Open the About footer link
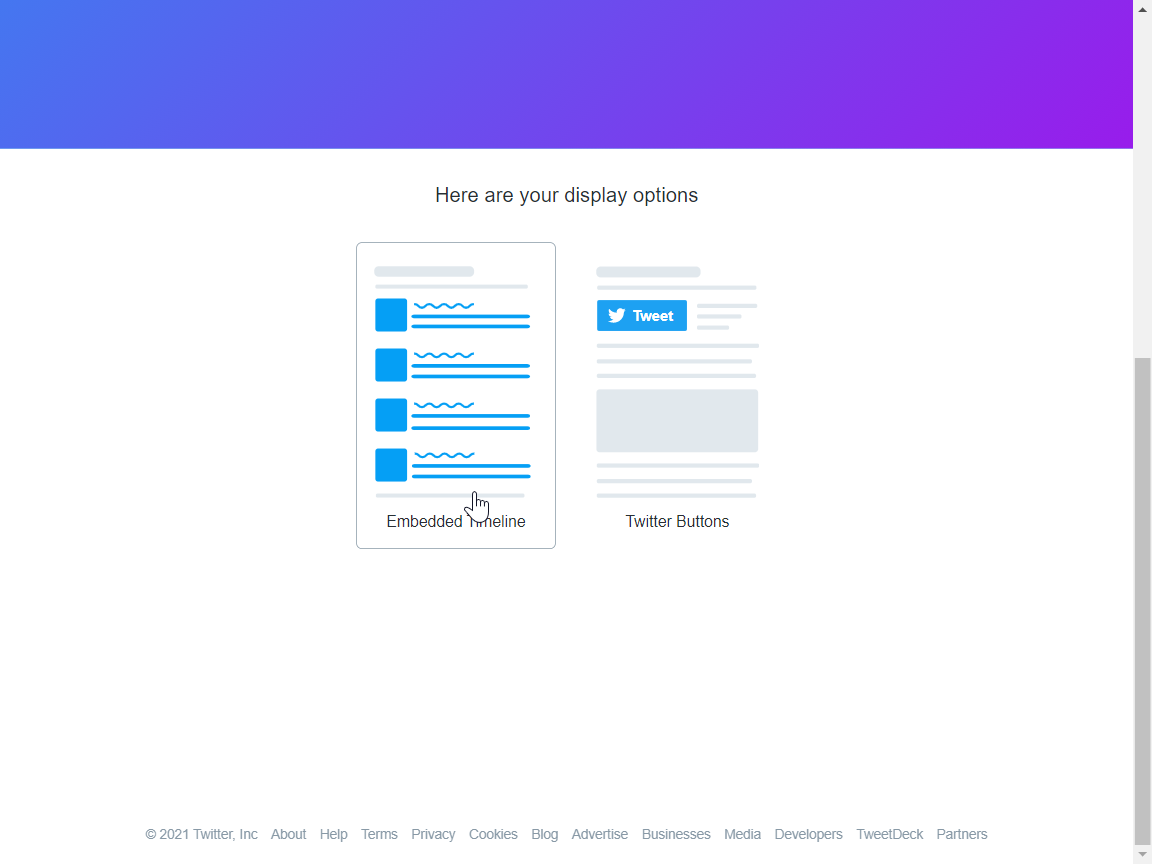The height and width of the screenshot is (864, 1152). coord(288,834)
